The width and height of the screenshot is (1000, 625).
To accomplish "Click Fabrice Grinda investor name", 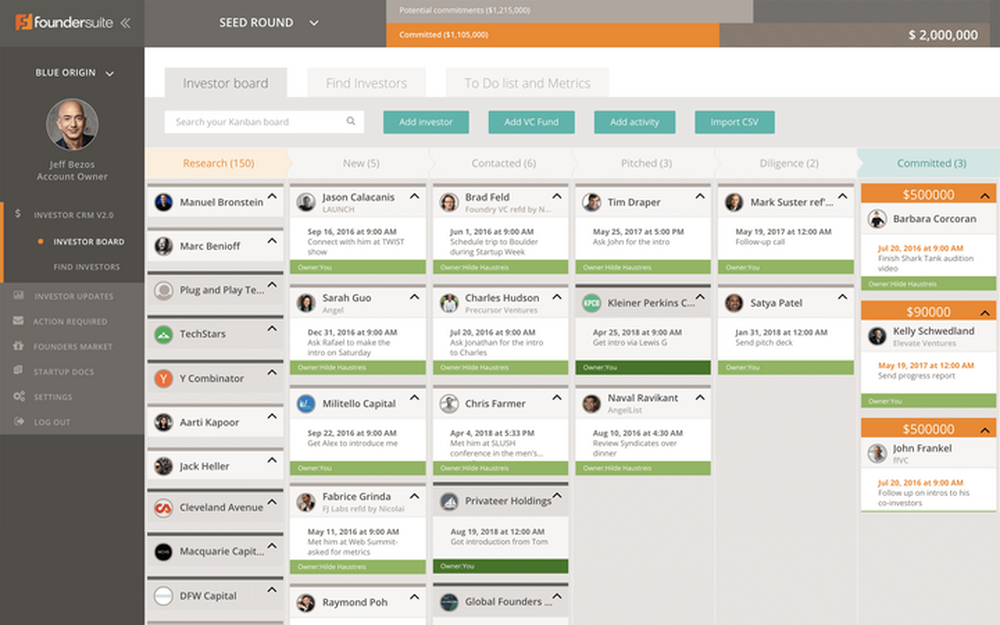I will 357,496.
